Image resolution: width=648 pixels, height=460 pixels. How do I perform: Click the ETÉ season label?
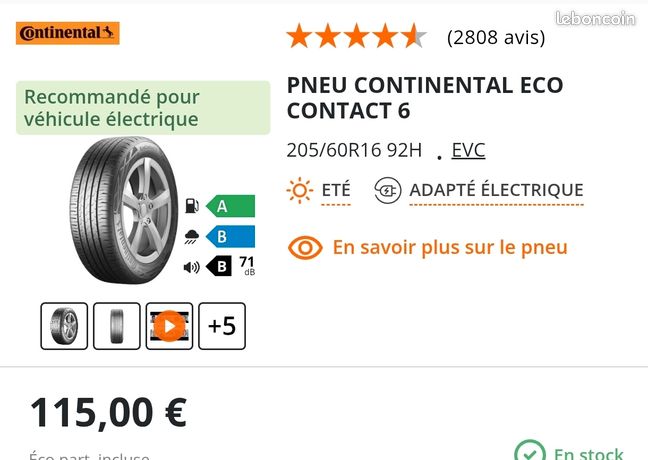coord(336,190)
